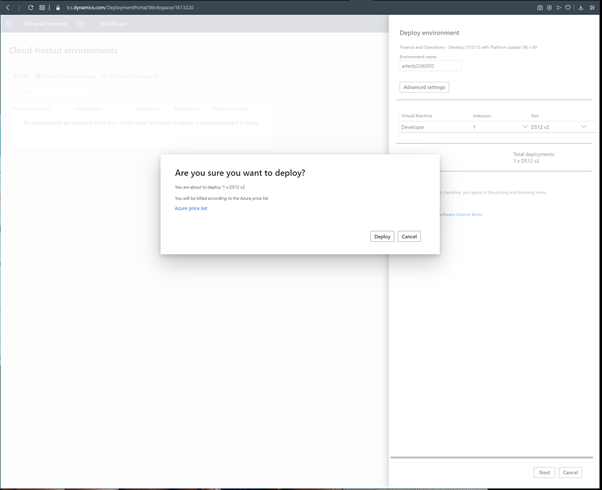
Task: Click the browser forward arrow
Action: [x=19, y=7]
